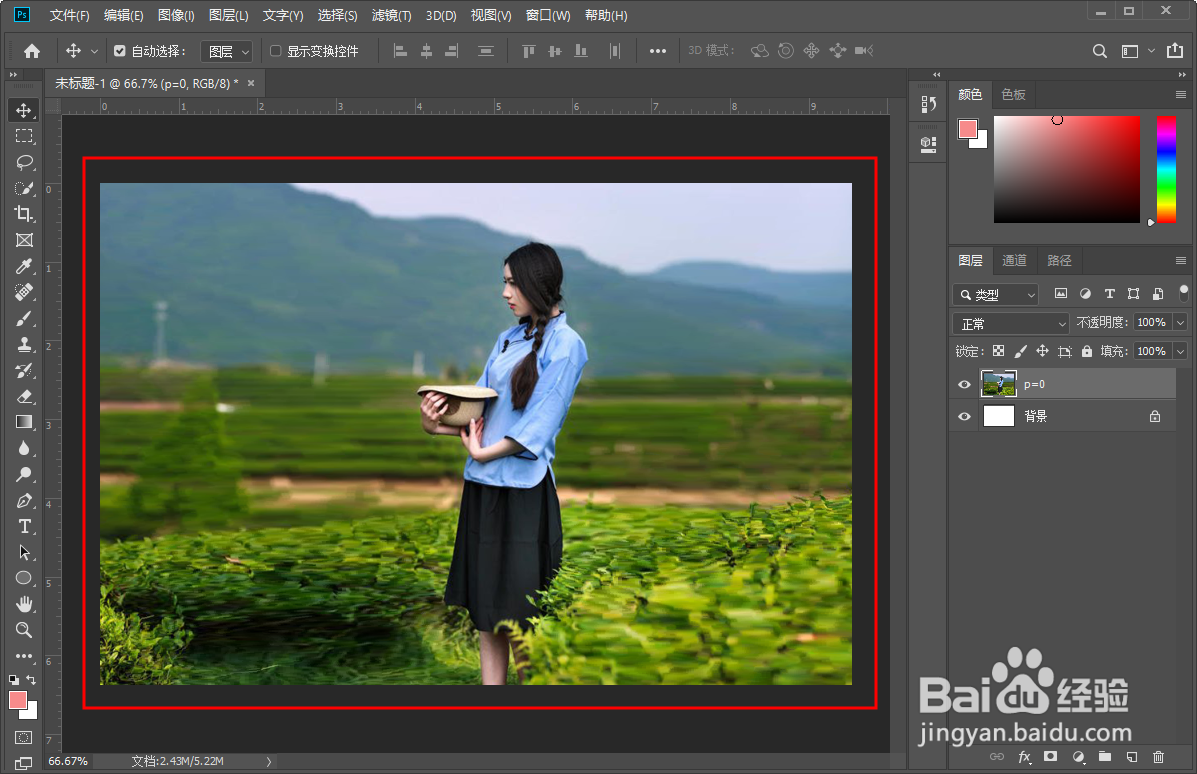Click the Delete layer trash button

point(1158,757)
